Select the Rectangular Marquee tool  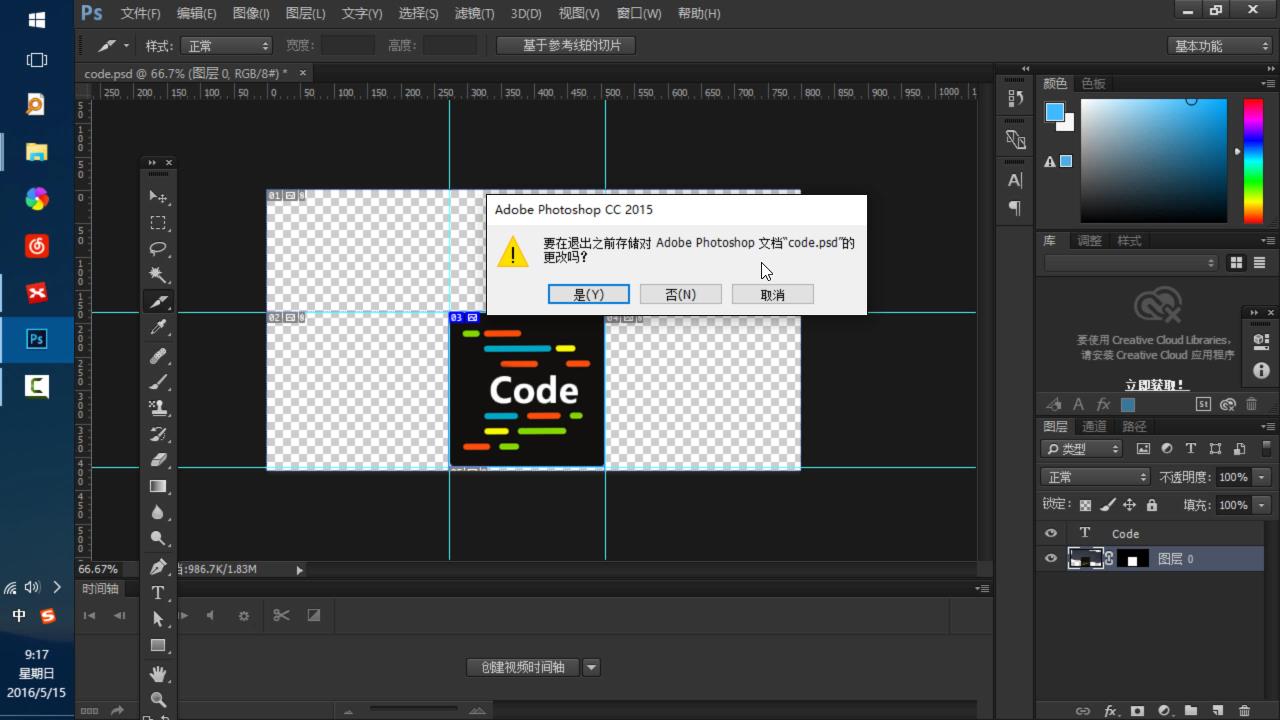(x=158, y=222)
